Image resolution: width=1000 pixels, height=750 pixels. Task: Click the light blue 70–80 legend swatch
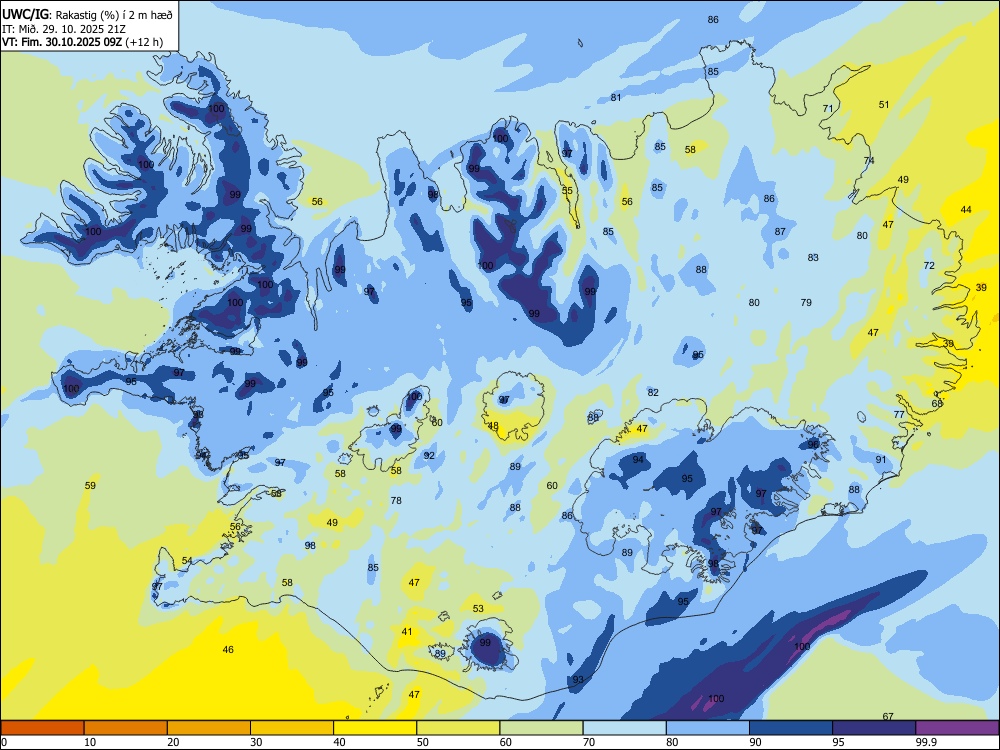(x=624, y=728)
